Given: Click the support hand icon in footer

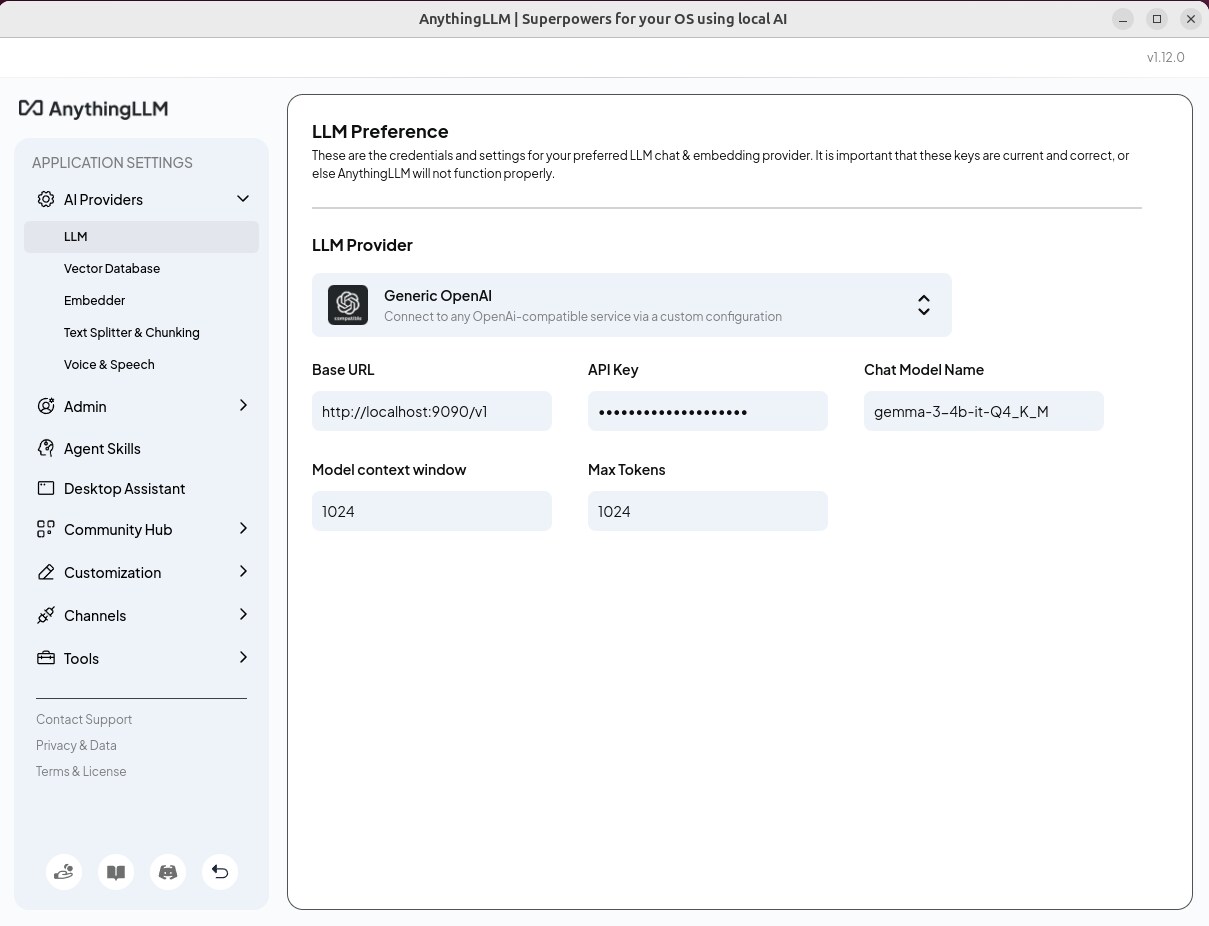Looking at the screenshot, I should pos(64,872).
